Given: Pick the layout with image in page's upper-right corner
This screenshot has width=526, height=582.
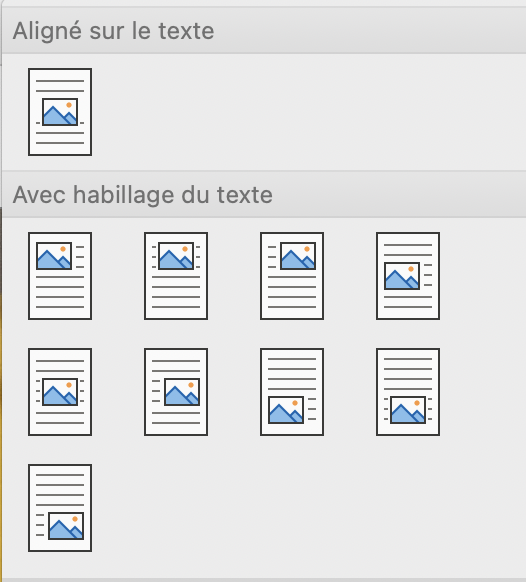Looking at the screenshot, I should point(292,276).
